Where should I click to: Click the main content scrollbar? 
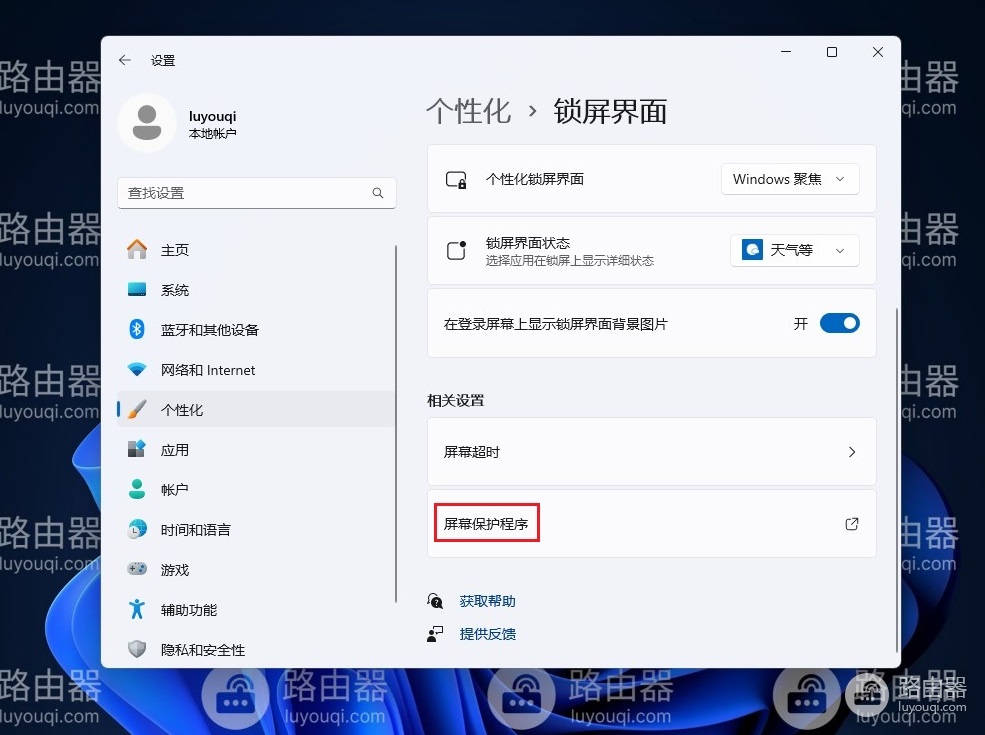click(896, 481)
